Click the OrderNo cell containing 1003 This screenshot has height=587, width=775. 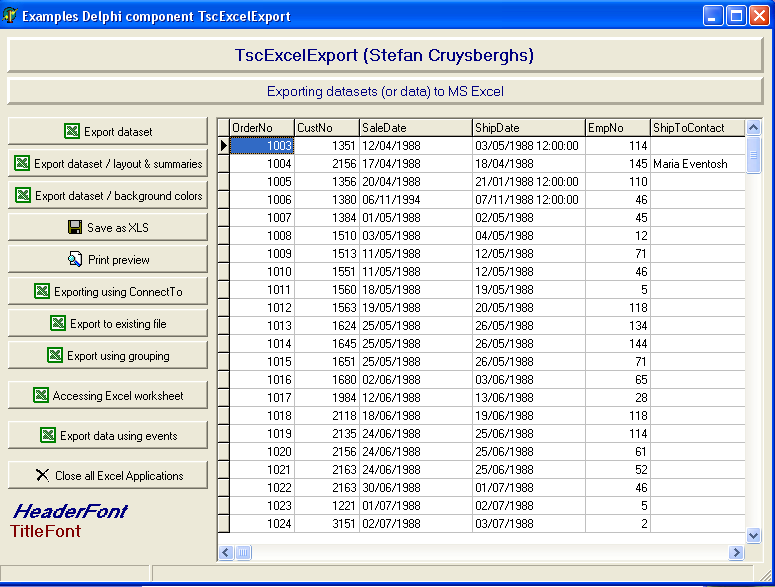point(262,146)
